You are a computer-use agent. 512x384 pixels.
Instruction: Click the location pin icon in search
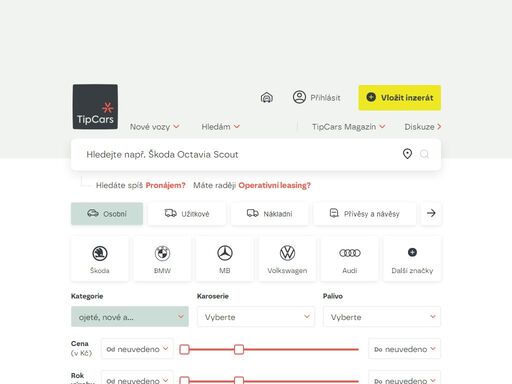407,154
